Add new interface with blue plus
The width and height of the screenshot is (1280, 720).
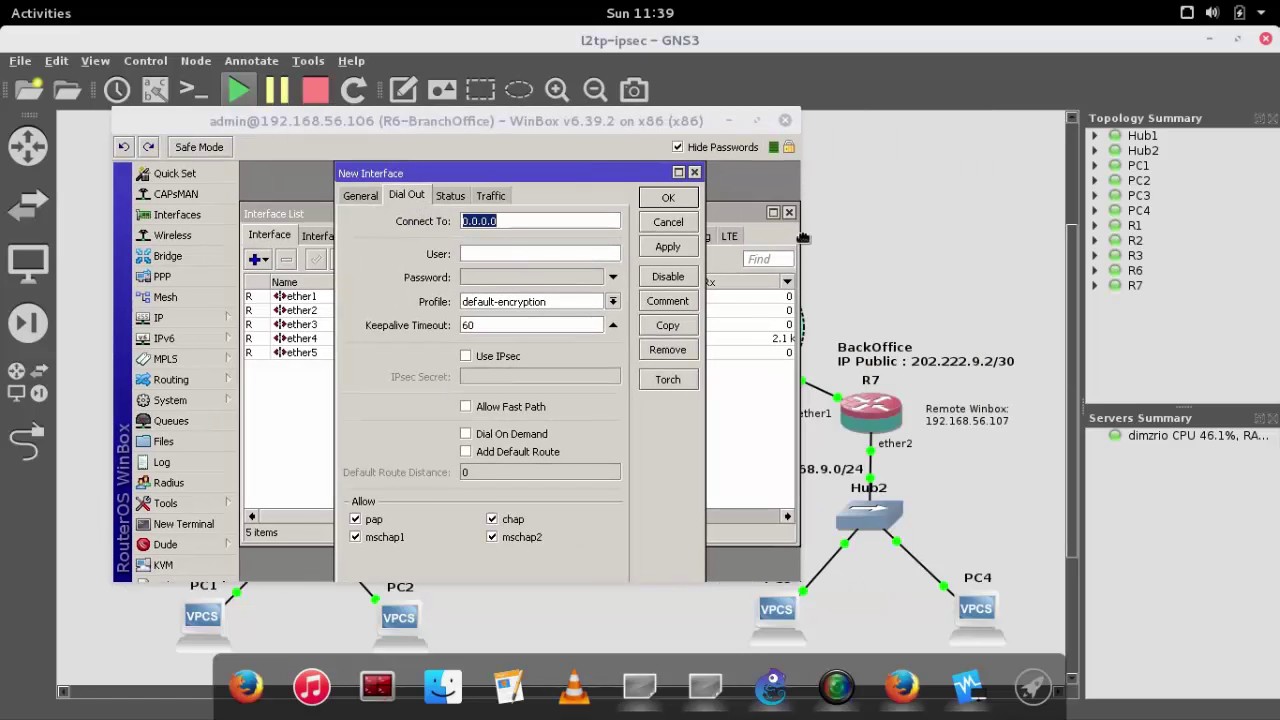point(257,260)
